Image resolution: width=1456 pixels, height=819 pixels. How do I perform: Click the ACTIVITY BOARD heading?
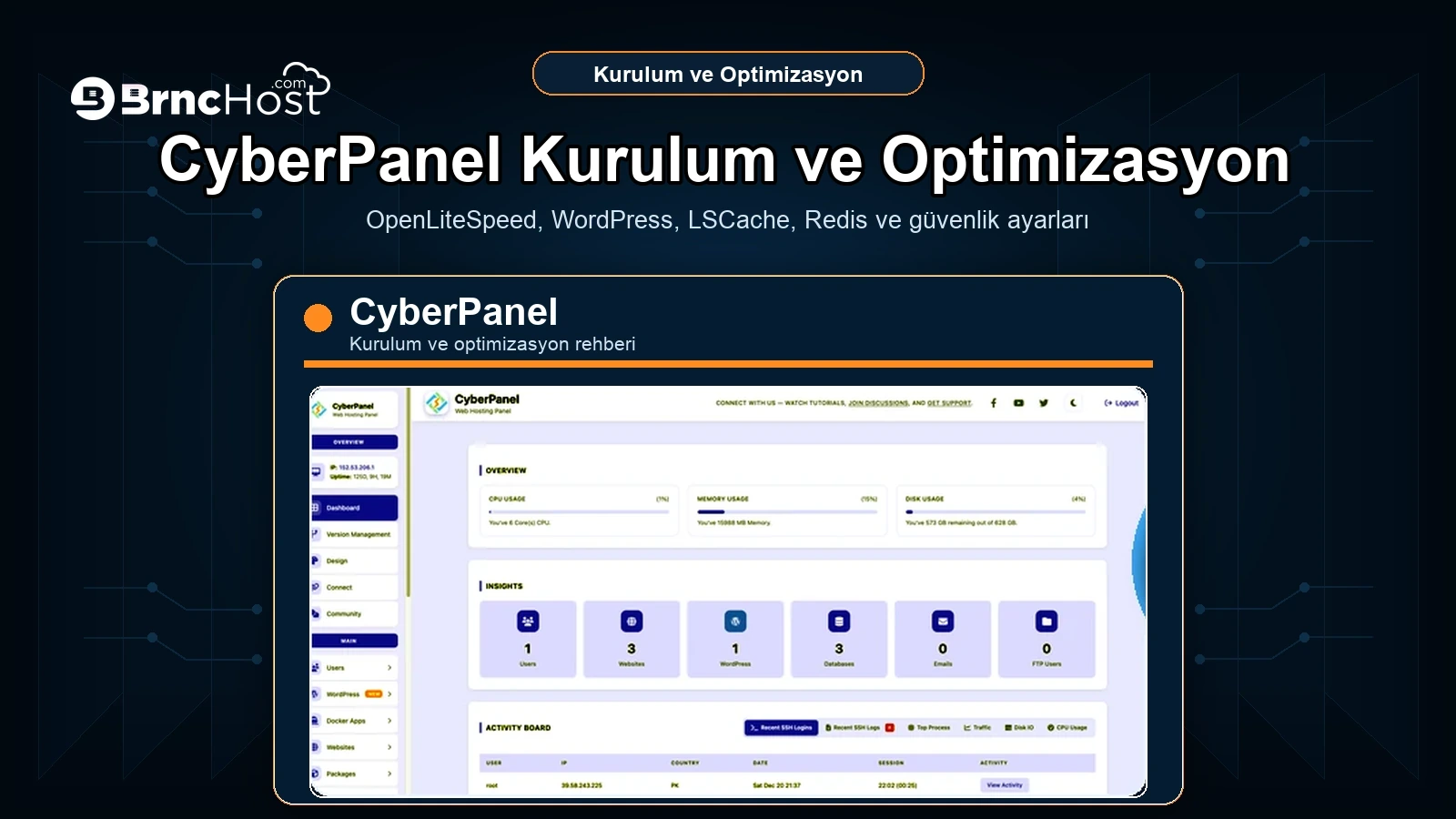point(518,728)
